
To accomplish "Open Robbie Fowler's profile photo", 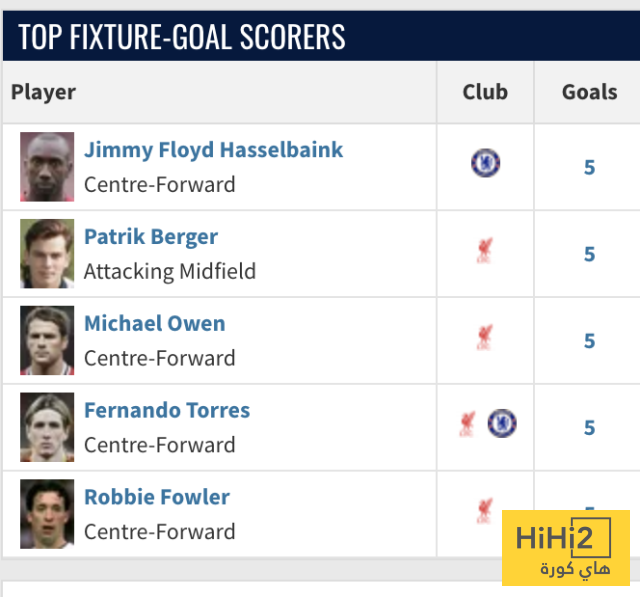I will (x=47, y=514).
